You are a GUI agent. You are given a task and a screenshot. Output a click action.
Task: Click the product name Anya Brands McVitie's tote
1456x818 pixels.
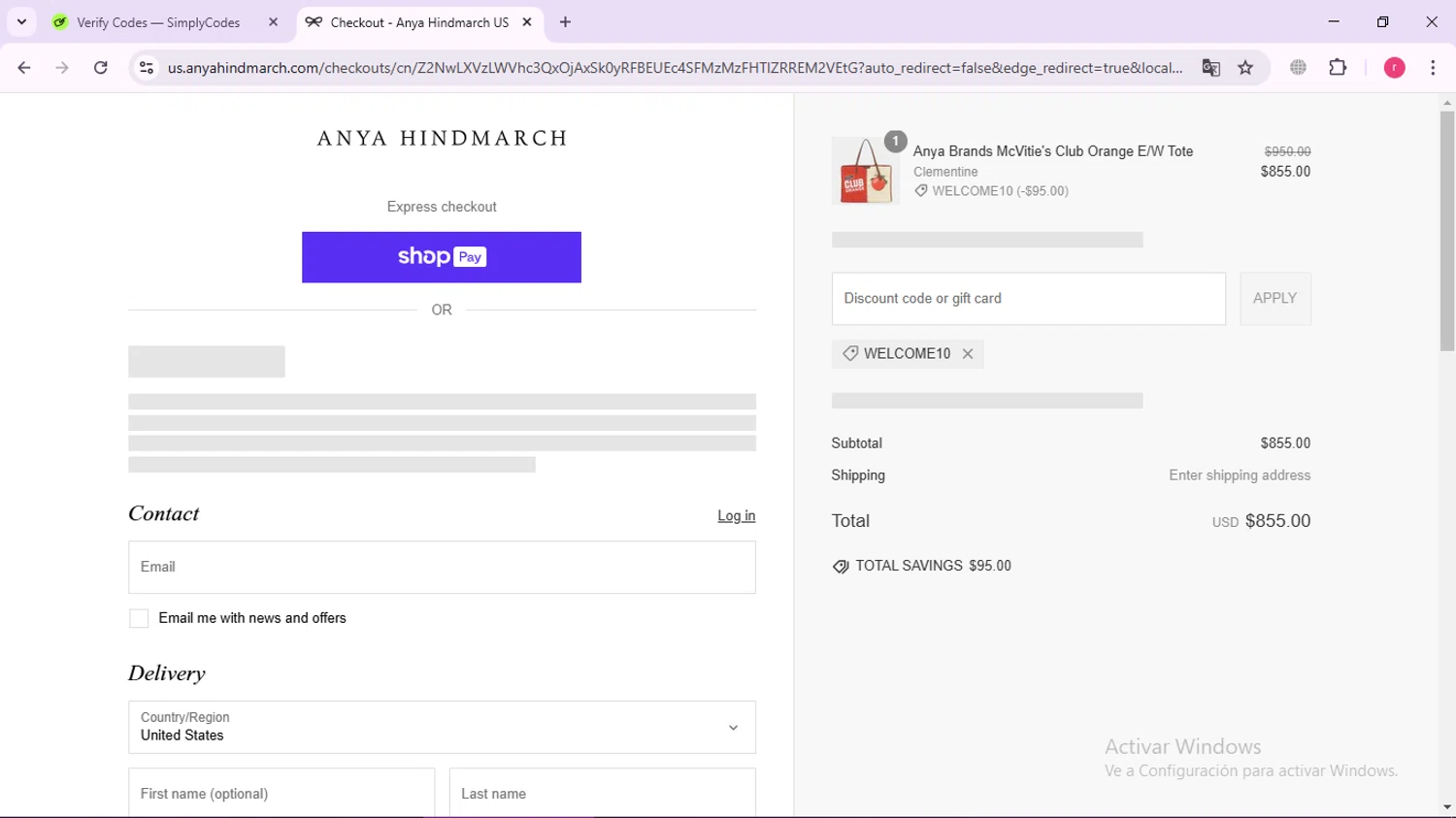tap(1053, 151)
